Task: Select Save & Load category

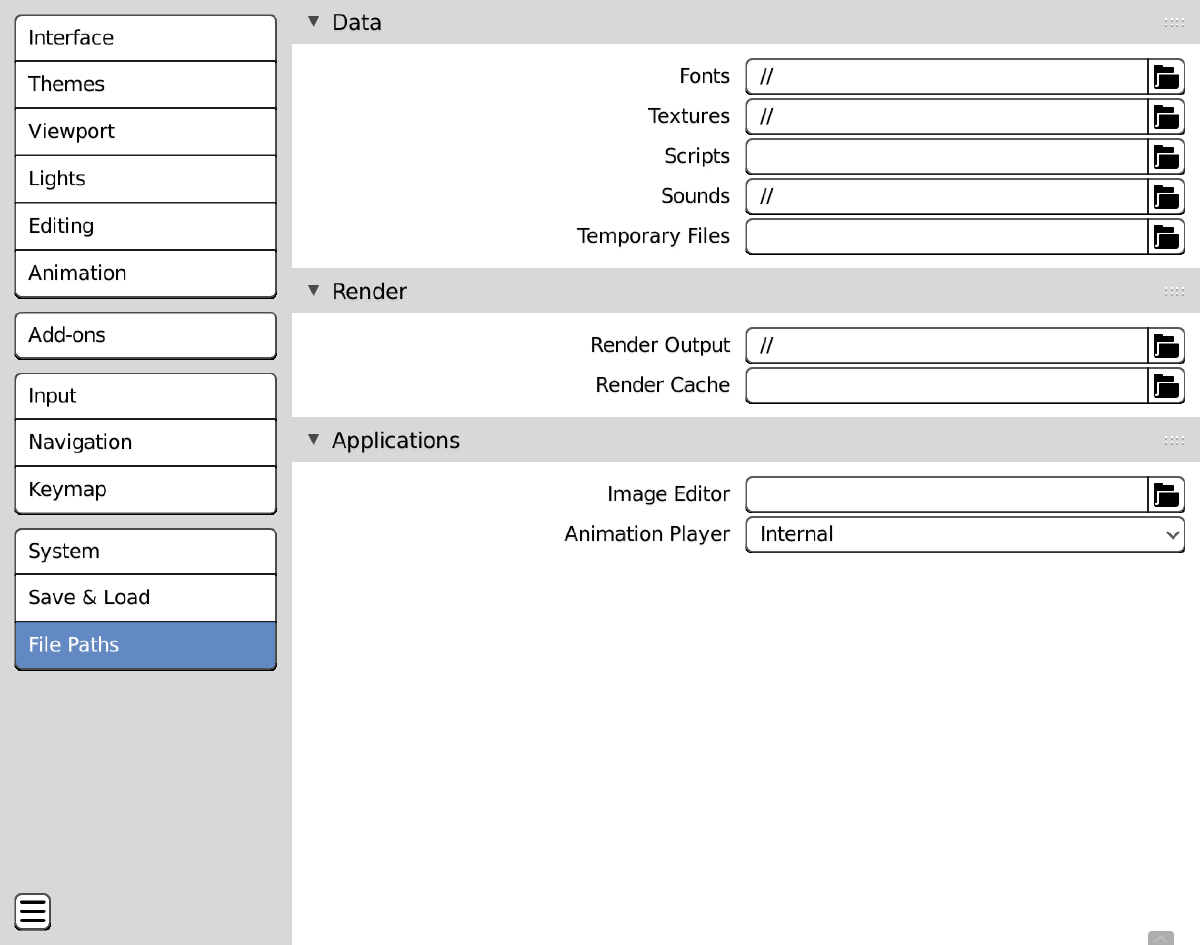Action: (145, 598)
